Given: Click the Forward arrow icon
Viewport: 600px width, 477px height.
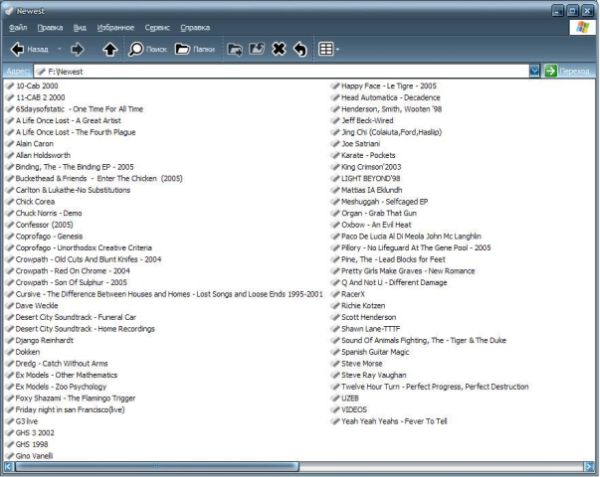Looking at the screenshot, I should pyautogui.click(x=77, y=49).
